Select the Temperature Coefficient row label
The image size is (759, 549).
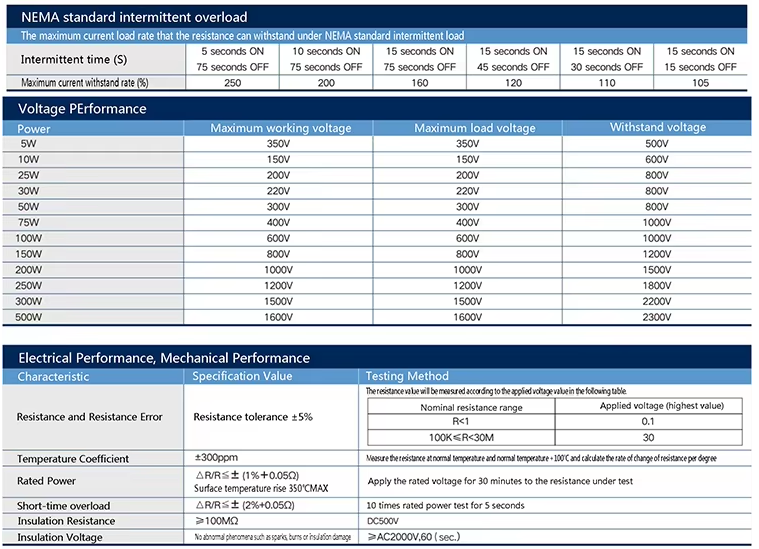73,458
